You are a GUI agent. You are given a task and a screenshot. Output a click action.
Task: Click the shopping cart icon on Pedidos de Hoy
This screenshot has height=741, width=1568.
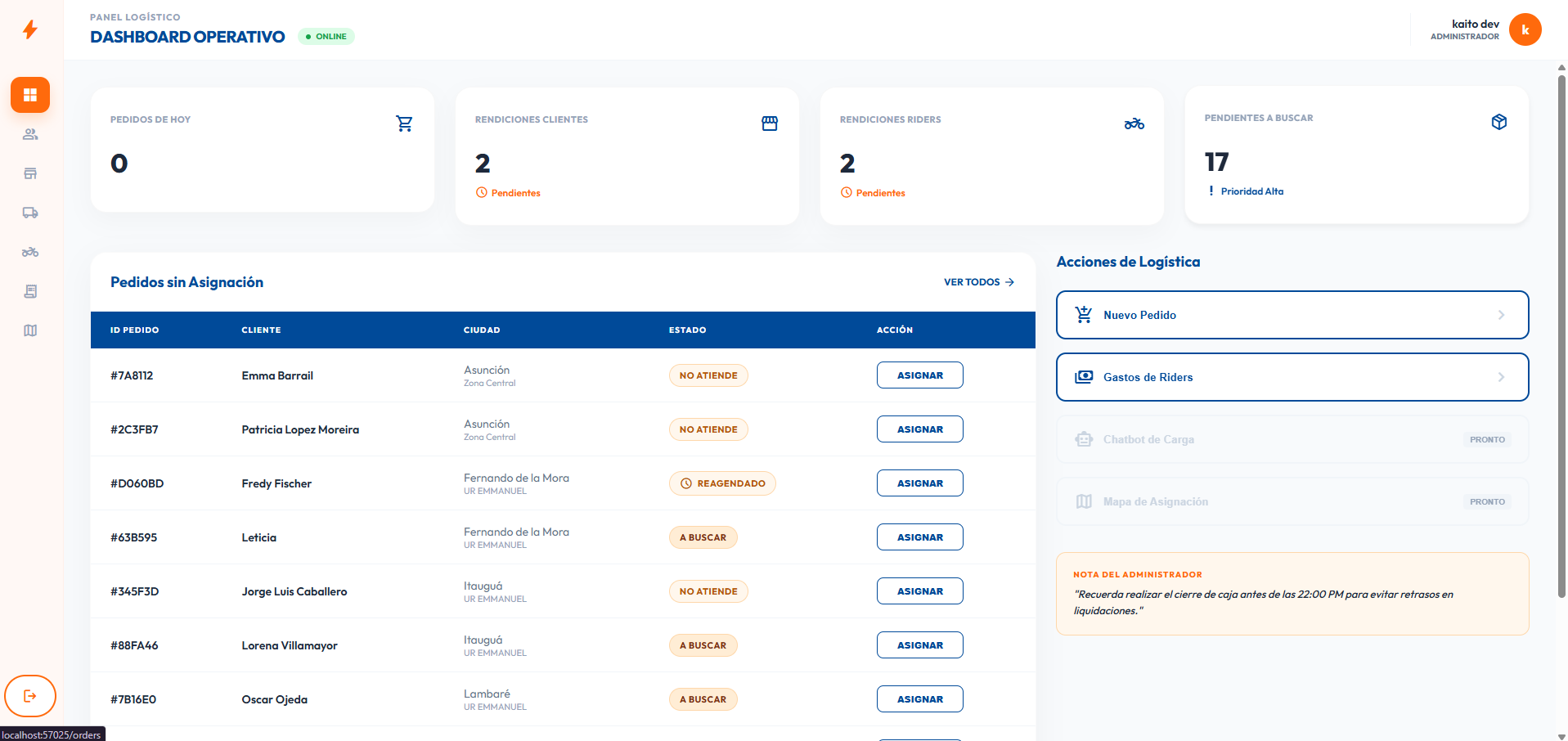point(404,123)
